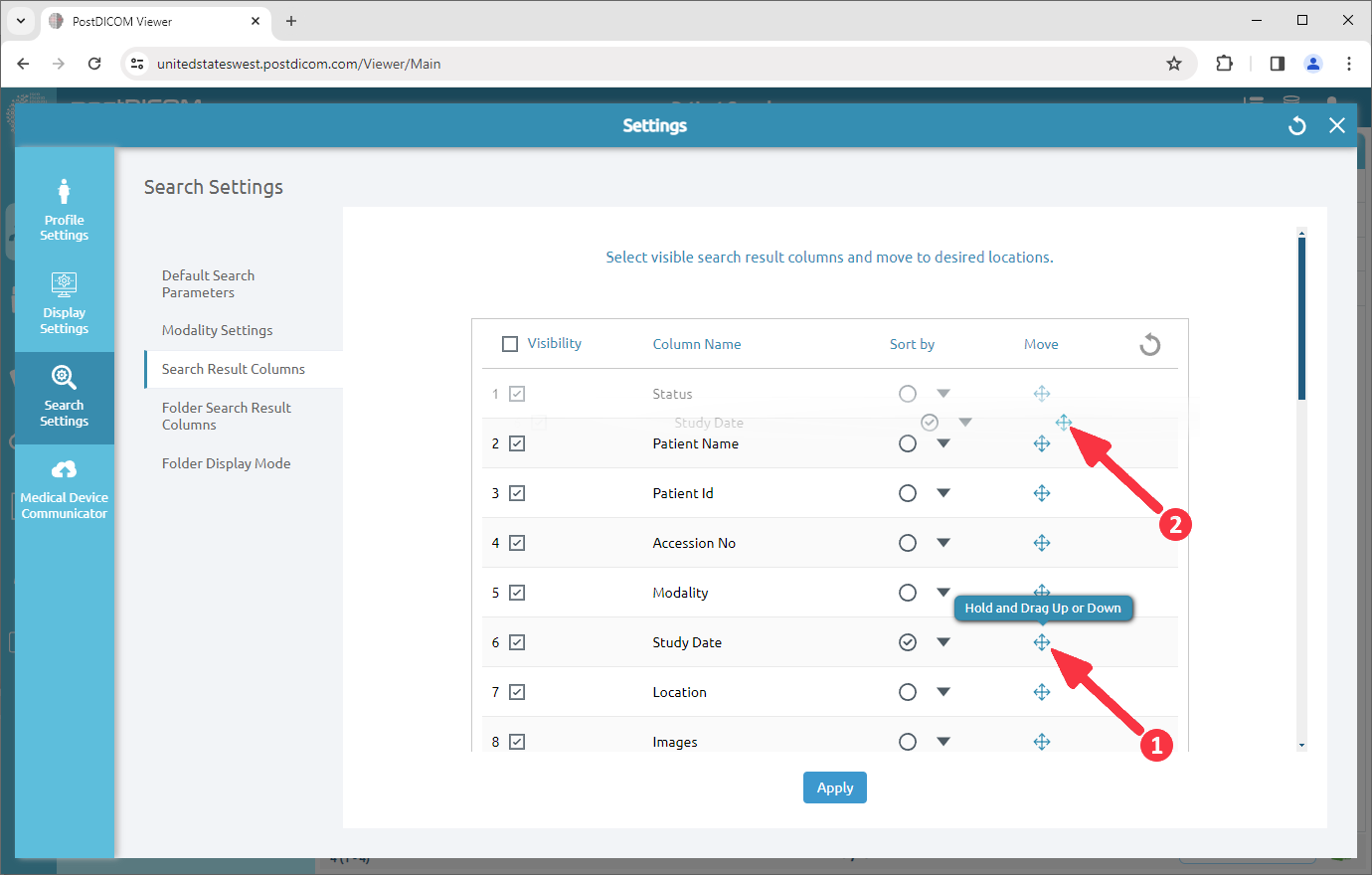Screen dimensions: 1372x875
Task: Click the Move handle for Study Date row
Action: tap(1042, 641)
